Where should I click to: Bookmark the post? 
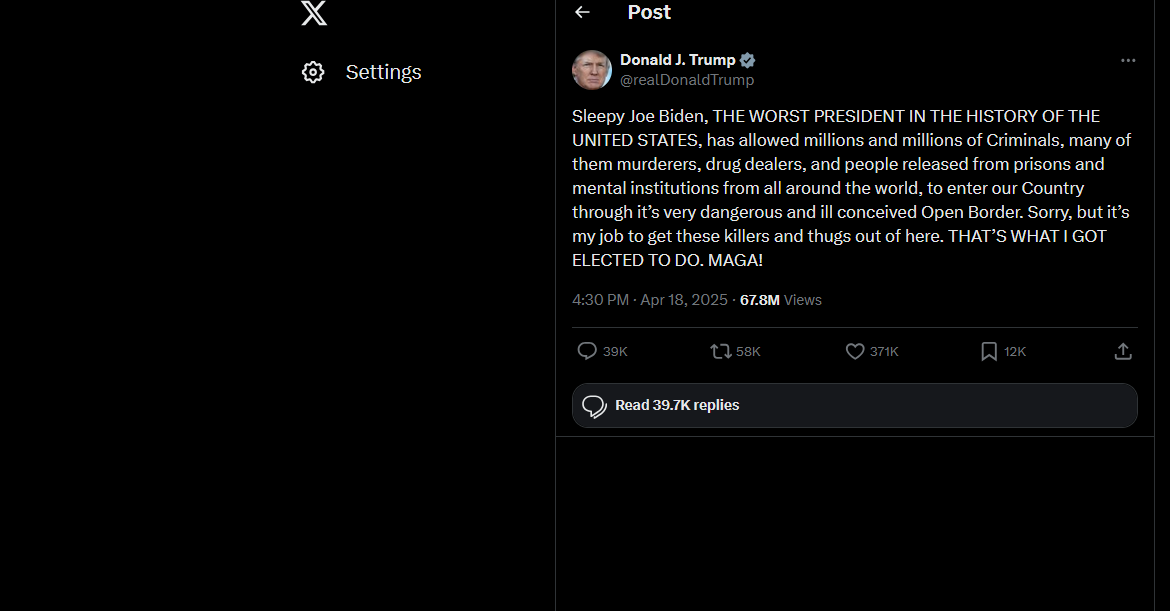[988, 351]
